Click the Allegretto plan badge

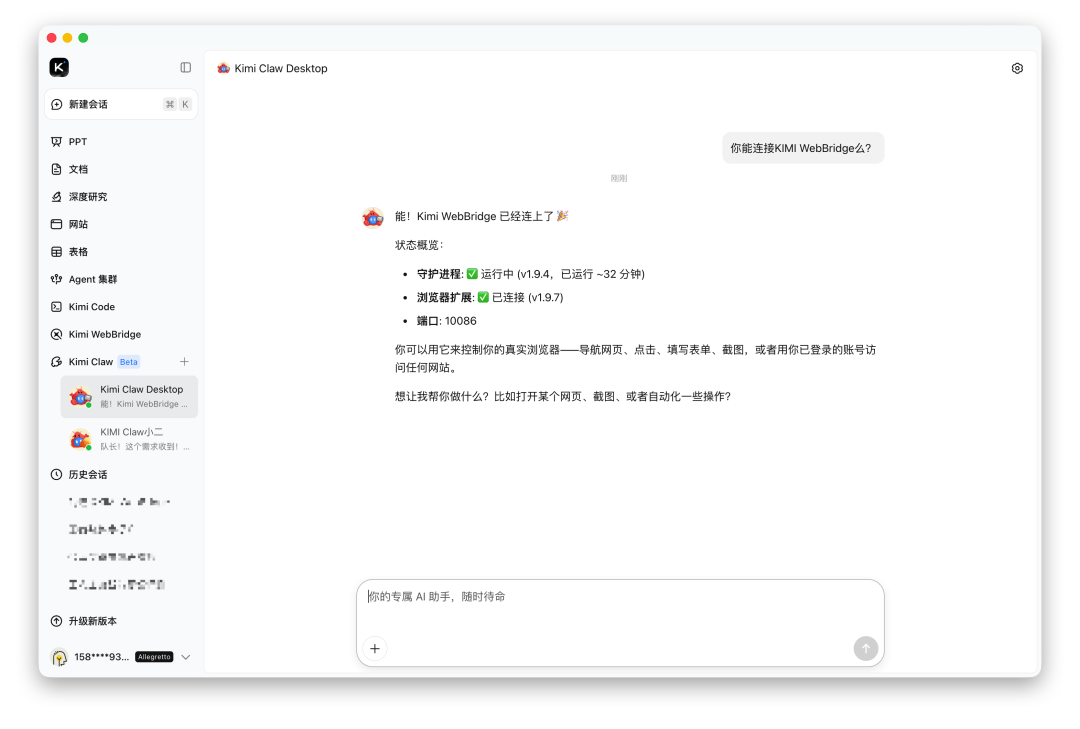154,657
